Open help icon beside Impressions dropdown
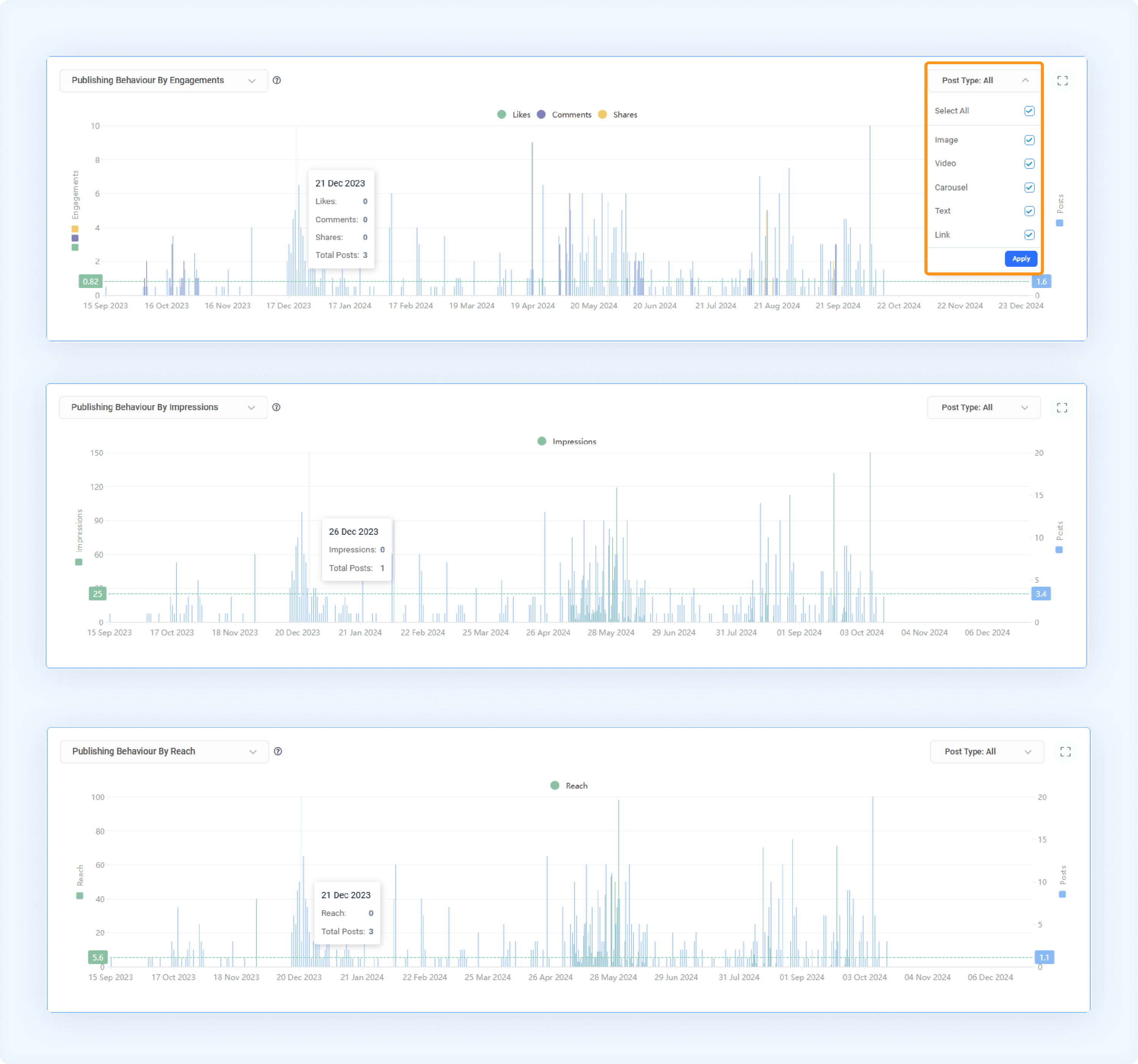Screen dimensions: 1138x1064 [277, 407]
